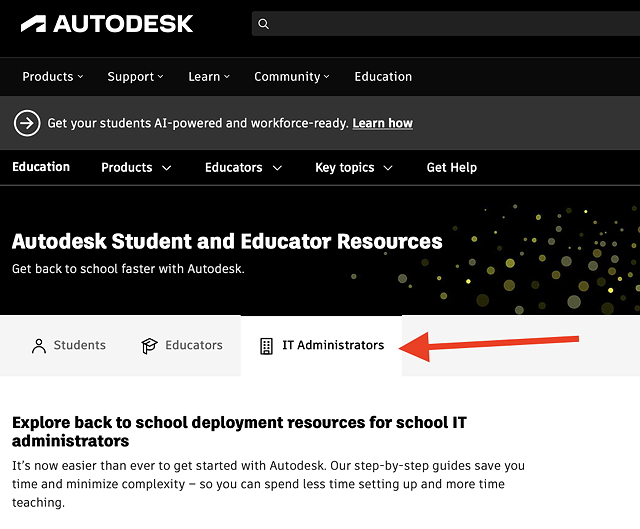Open the Community dropdown menu
Viewport: 640px width, 529px height.
click(x=292, y=77)
